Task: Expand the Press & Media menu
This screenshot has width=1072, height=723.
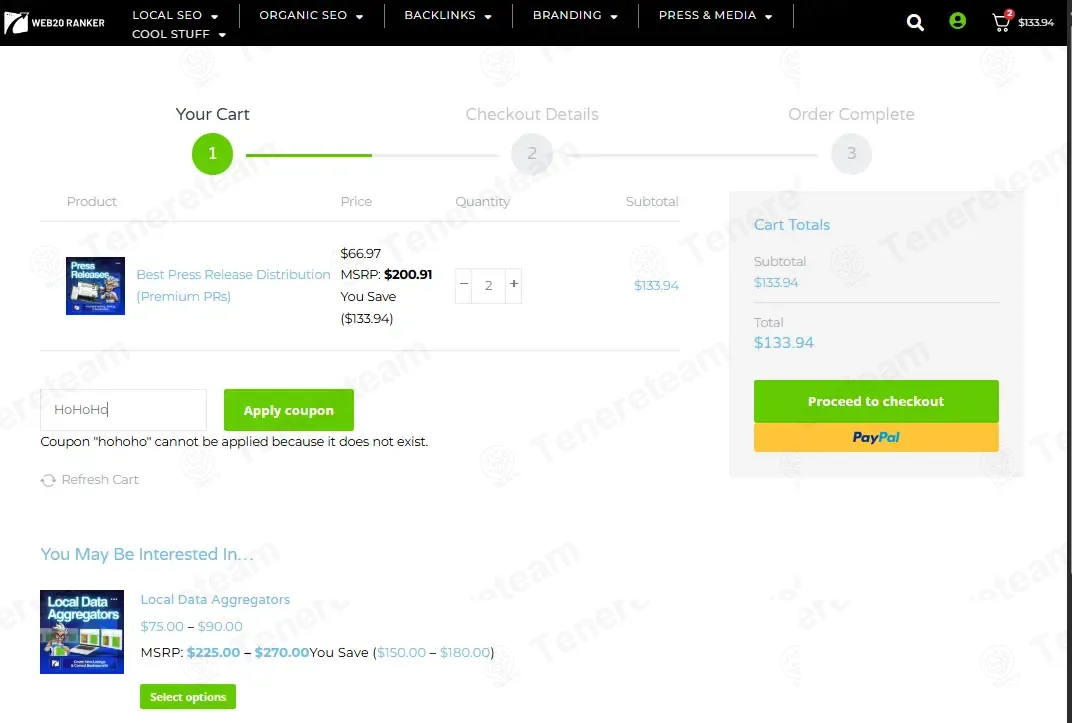Action: (x=715, y=15)
